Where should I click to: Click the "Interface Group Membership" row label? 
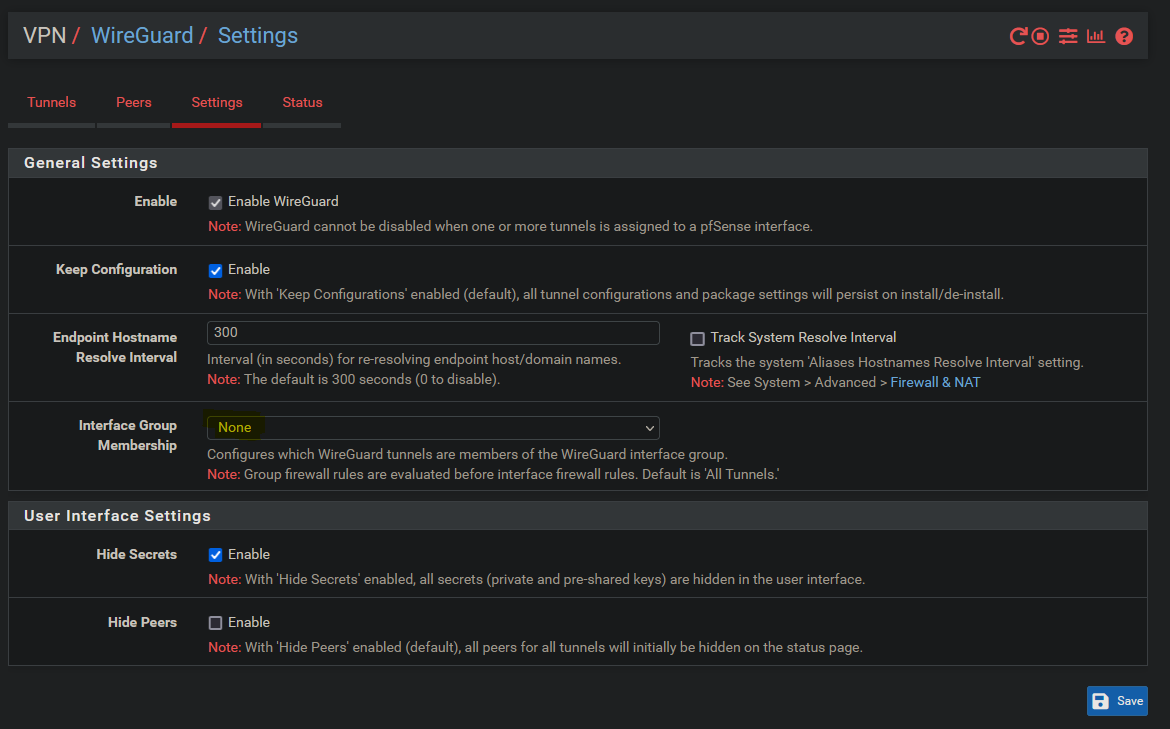point(128,435)
